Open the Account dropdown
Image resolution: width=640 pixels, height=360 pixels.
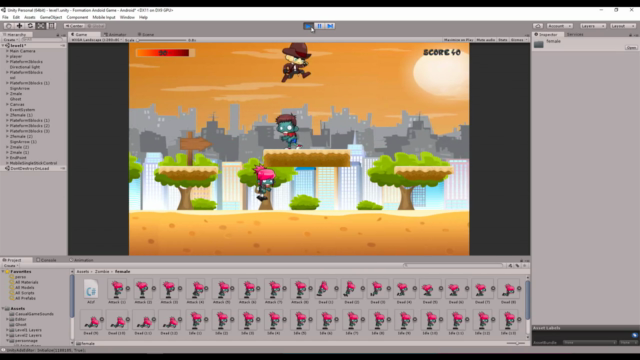pos(559,26)
